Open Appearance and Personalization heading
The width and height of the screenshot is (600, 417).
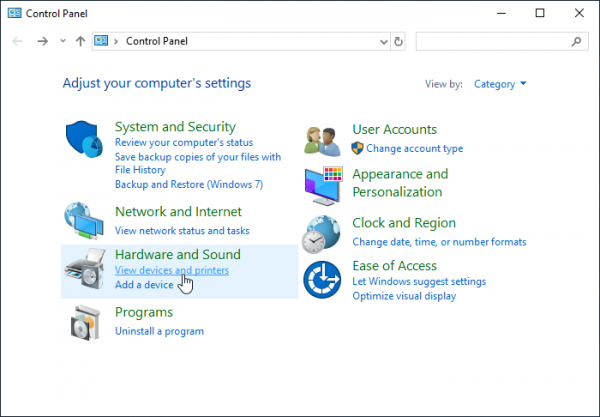[x=400, y=183]
